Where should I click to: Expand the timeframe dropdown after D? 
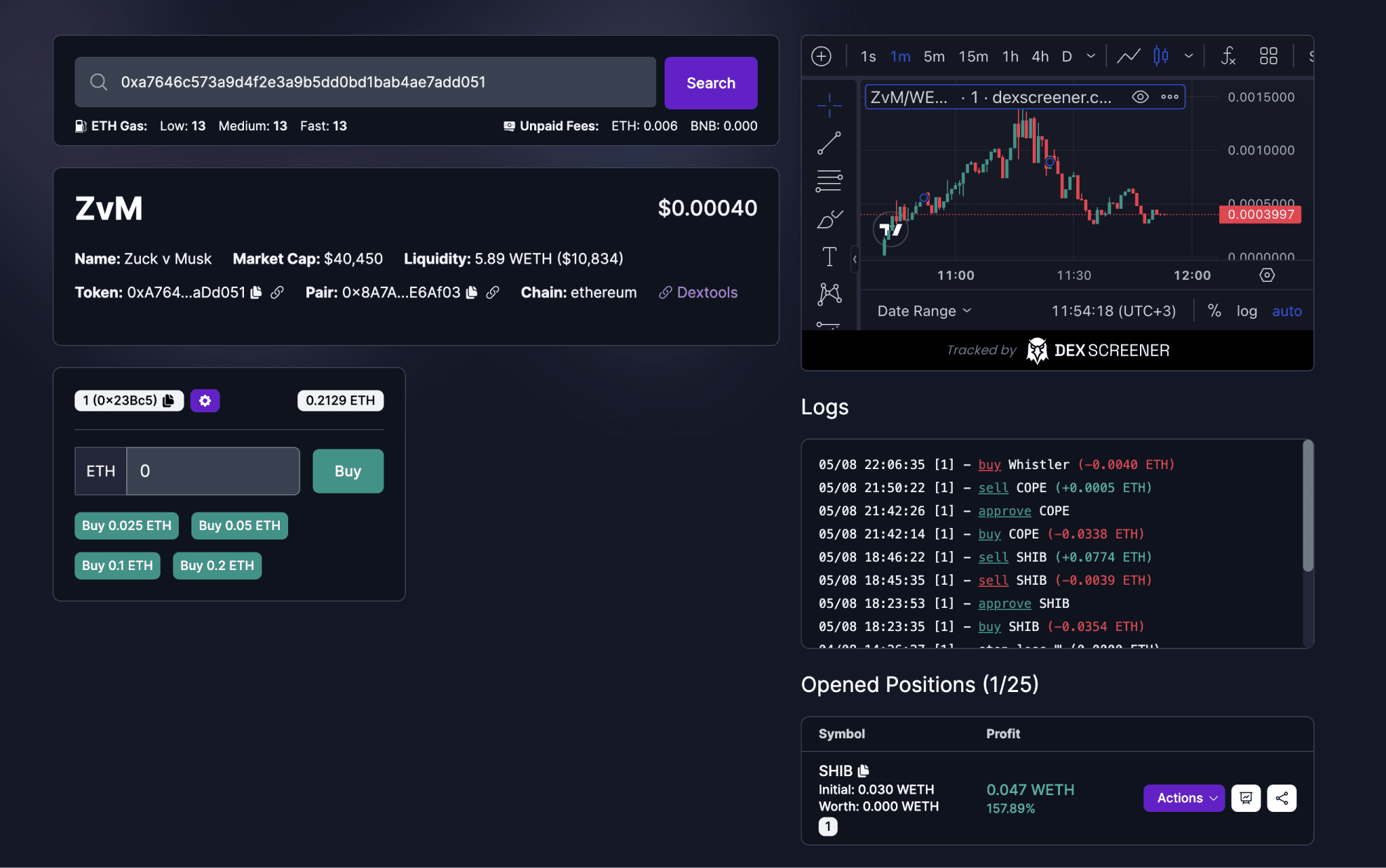[1091, 56]
